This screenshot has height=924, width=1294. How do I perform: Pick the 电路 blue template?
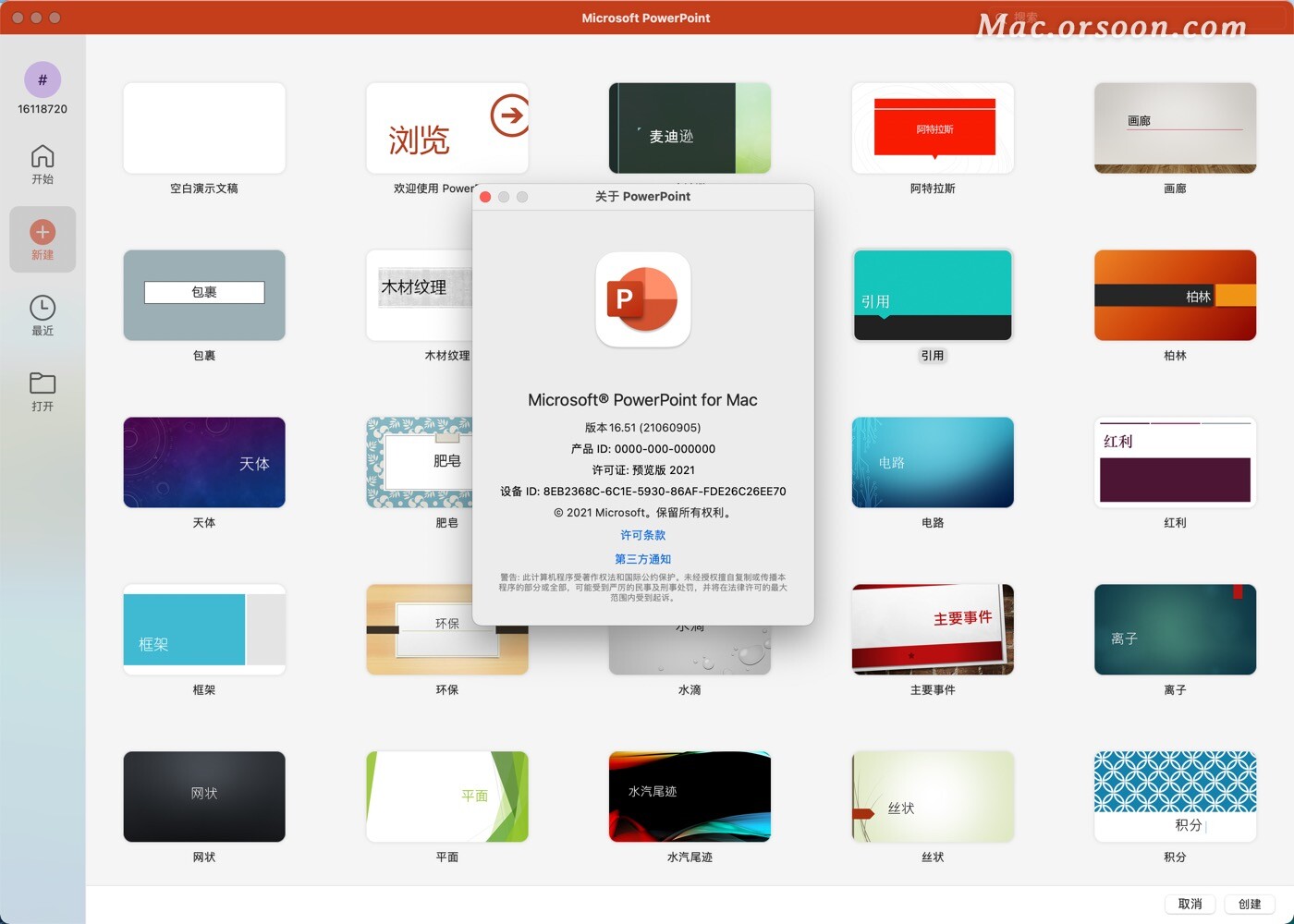(933, 462)
